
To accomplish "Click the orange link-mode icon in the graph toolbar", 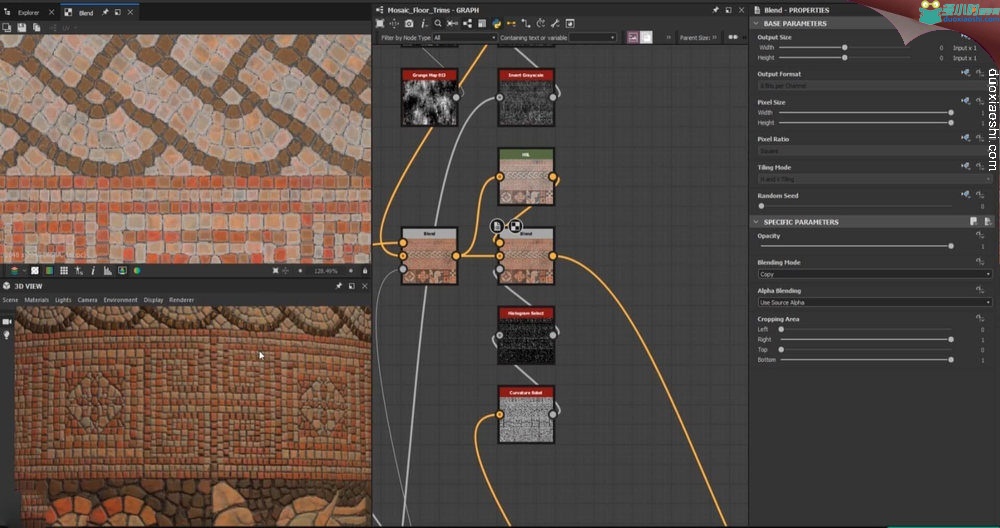I will [511, 24].
